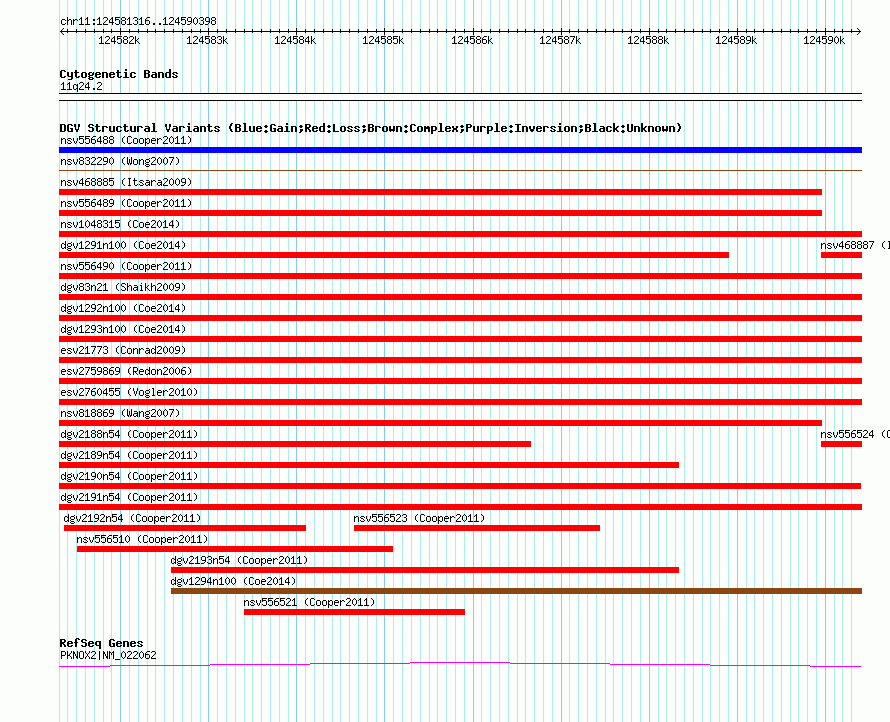Select dgv2193n54 (Cooper2011) label
This screenshot has width=890, height=722.
(x=239, y=560)
